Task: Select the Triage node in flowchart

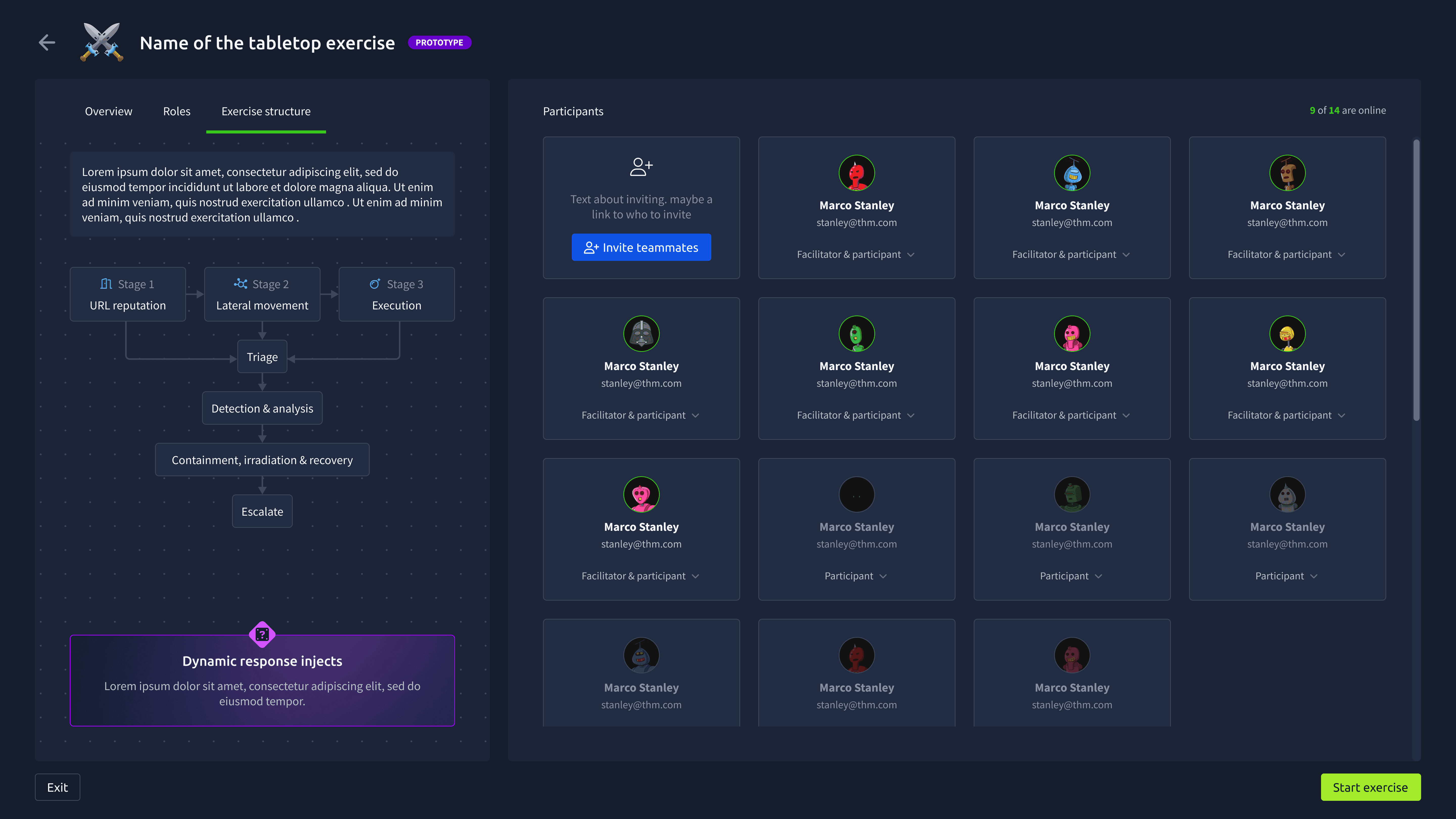Action: (x=262, y=357)
